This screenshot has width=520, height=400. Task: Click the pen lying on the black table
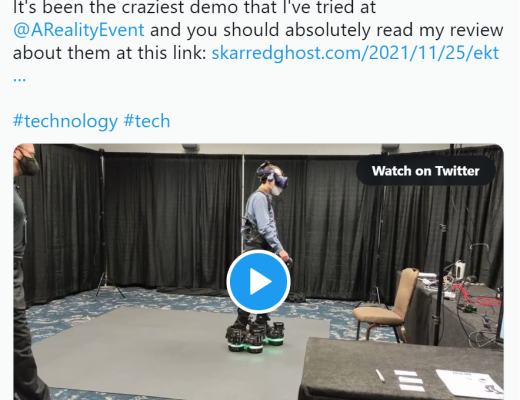[380, 375]
